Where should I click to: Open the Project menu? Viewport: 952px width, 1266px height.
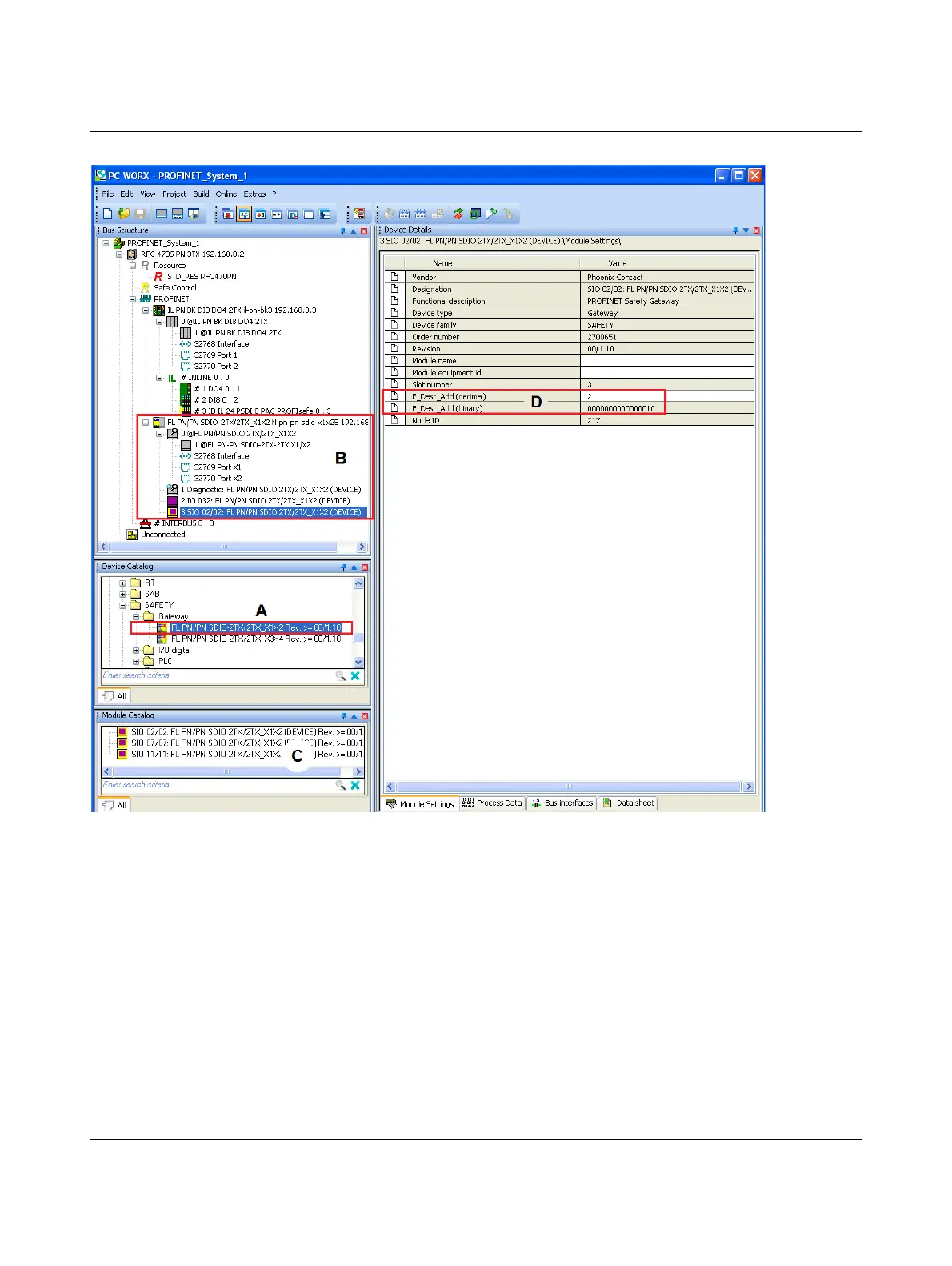click(174, 194)
